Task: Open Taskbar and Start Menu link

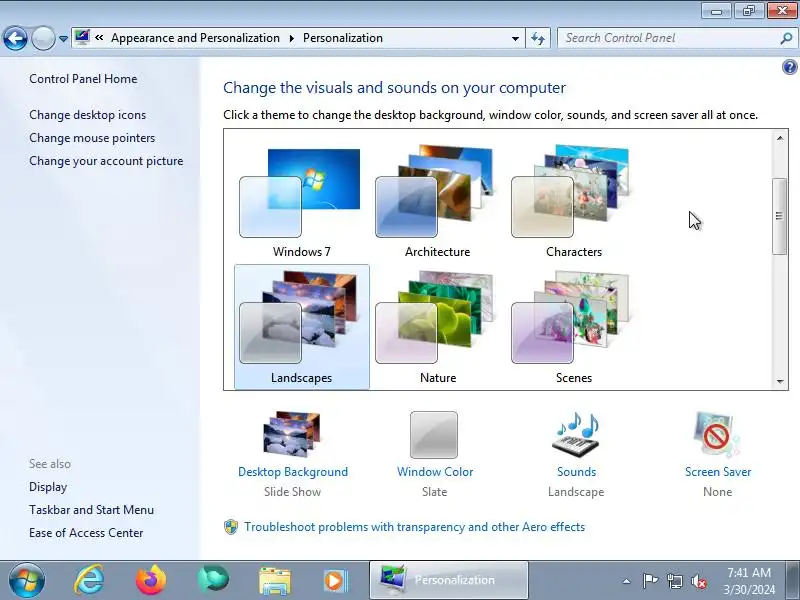Action: point(91,510)
